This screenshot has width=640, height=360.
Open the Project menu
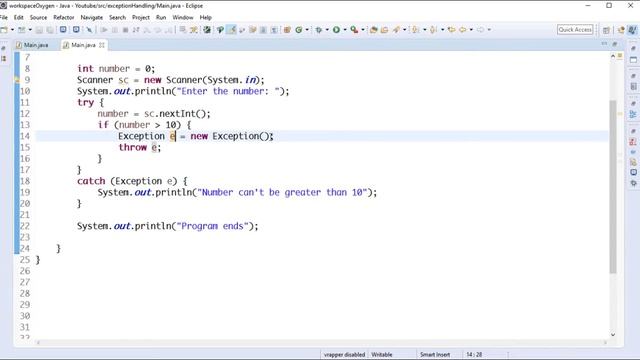141,18
